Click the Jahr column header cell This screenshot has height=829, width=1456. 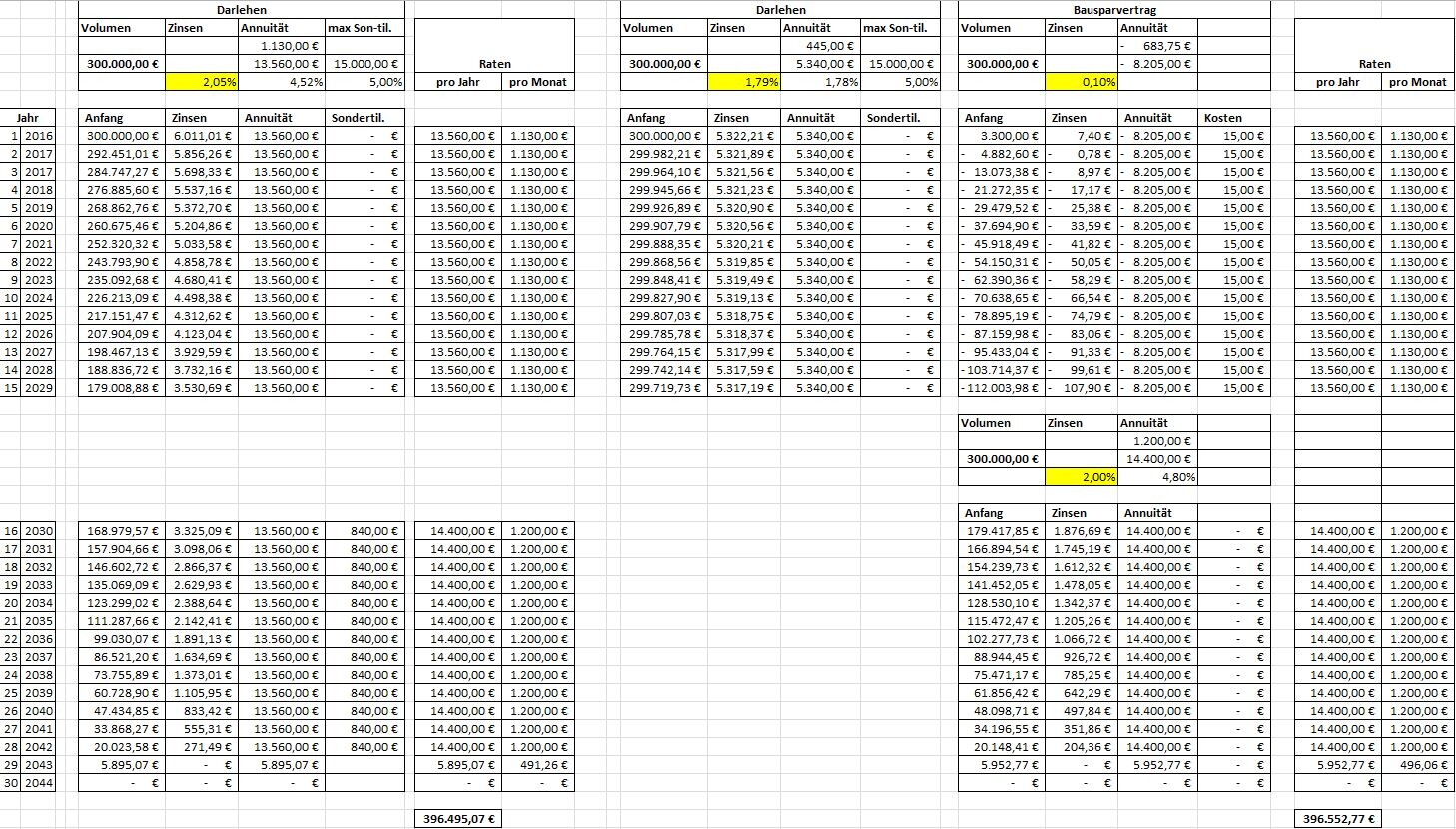coord(28,118)
